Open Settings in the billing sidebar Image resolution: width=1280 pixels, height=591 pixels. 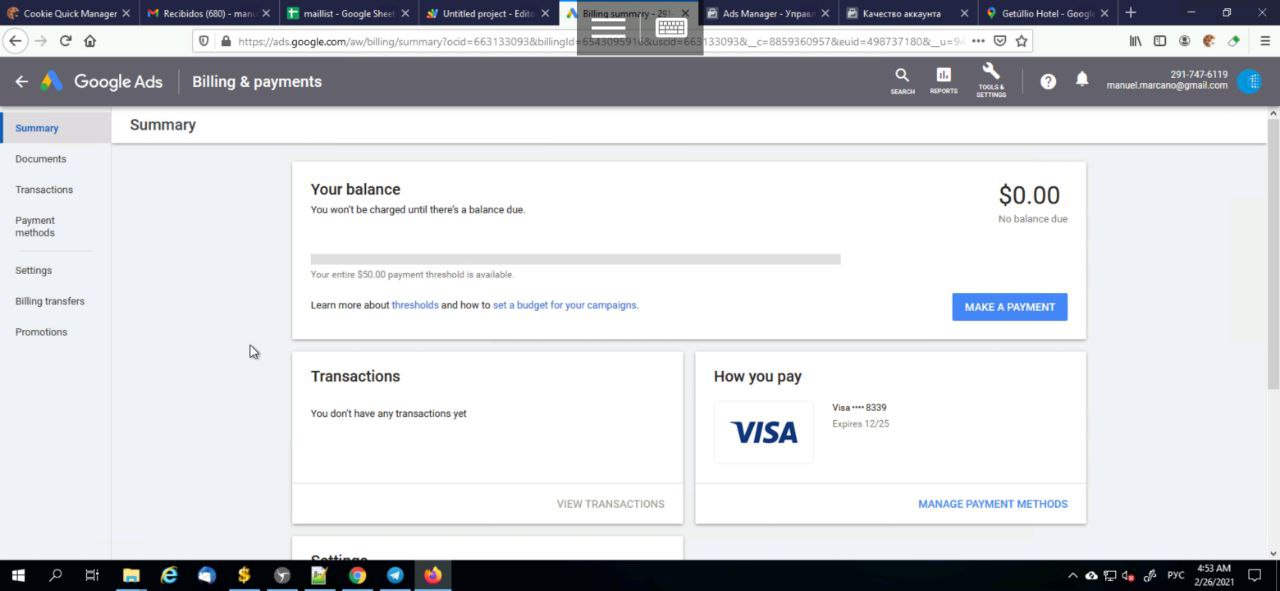pos(33,271)
